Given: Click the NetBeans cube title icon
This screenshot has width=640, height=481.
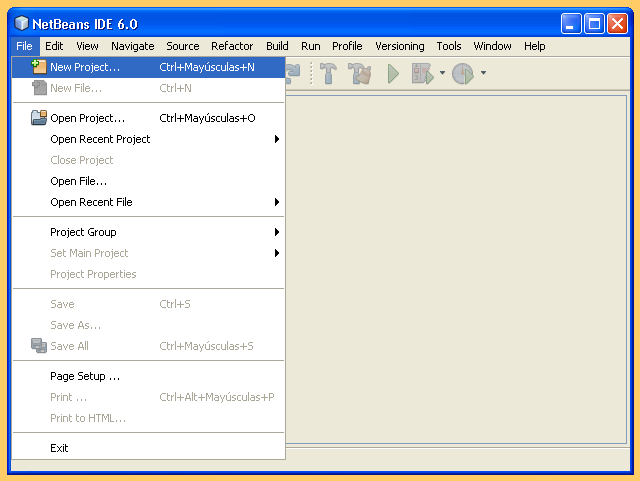Looking at the screenshot, I should [21, 23].
